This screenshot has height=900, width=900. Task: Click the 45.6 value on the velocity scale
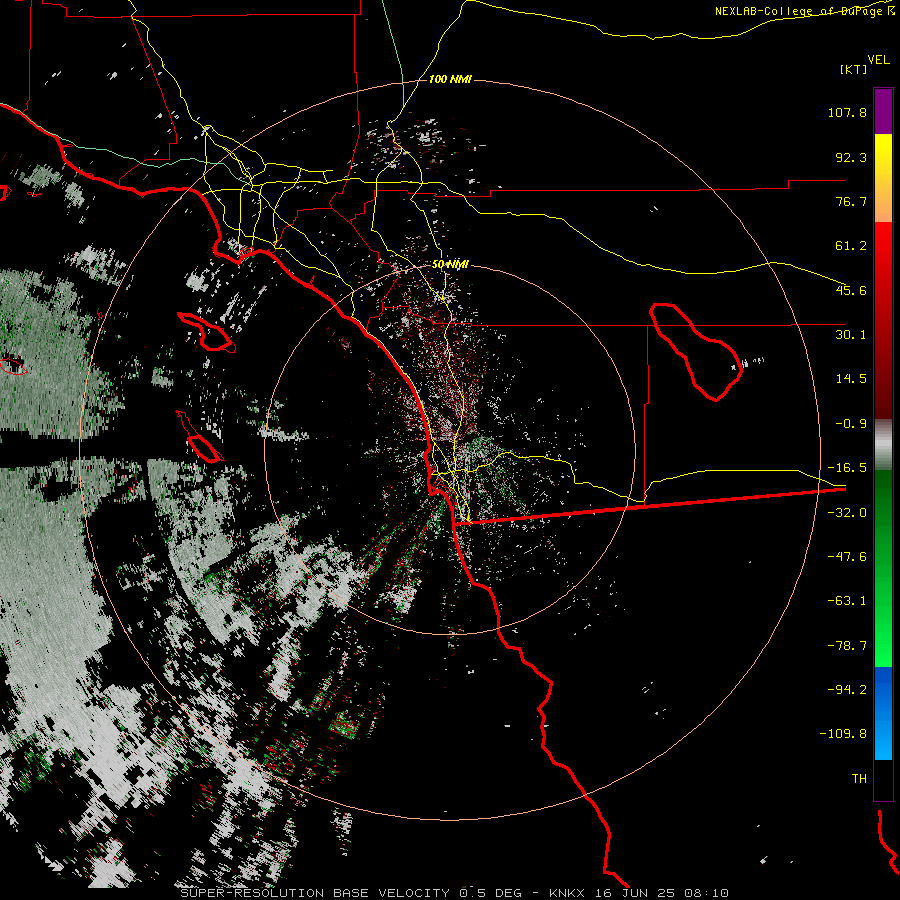851,290
